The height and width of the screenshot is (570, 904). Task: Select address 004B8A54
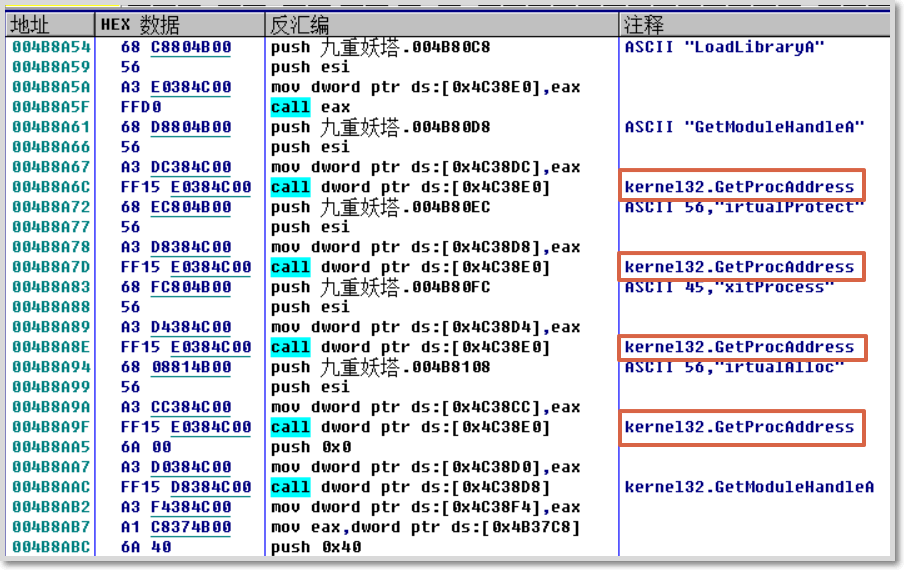point(51,47)
